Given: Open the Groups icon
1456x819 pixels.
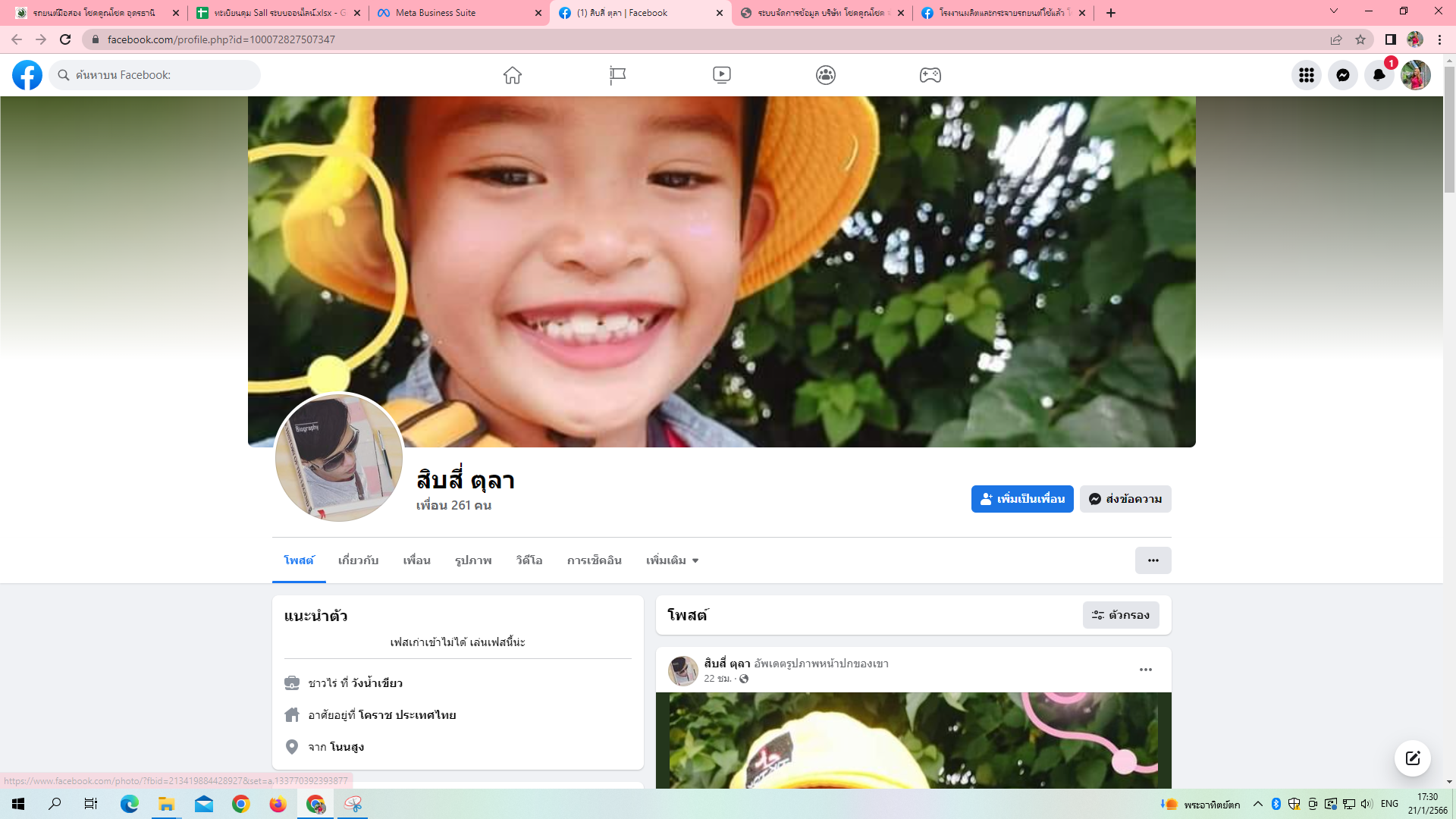Looking at the screenshot, I should [826, 75].
